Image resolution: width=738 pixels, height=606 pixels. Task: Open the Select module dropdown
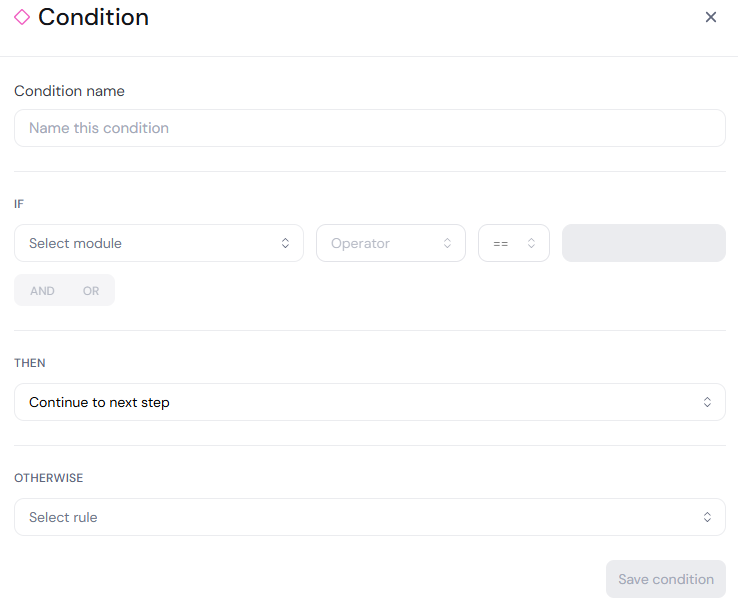coord(159,243)
